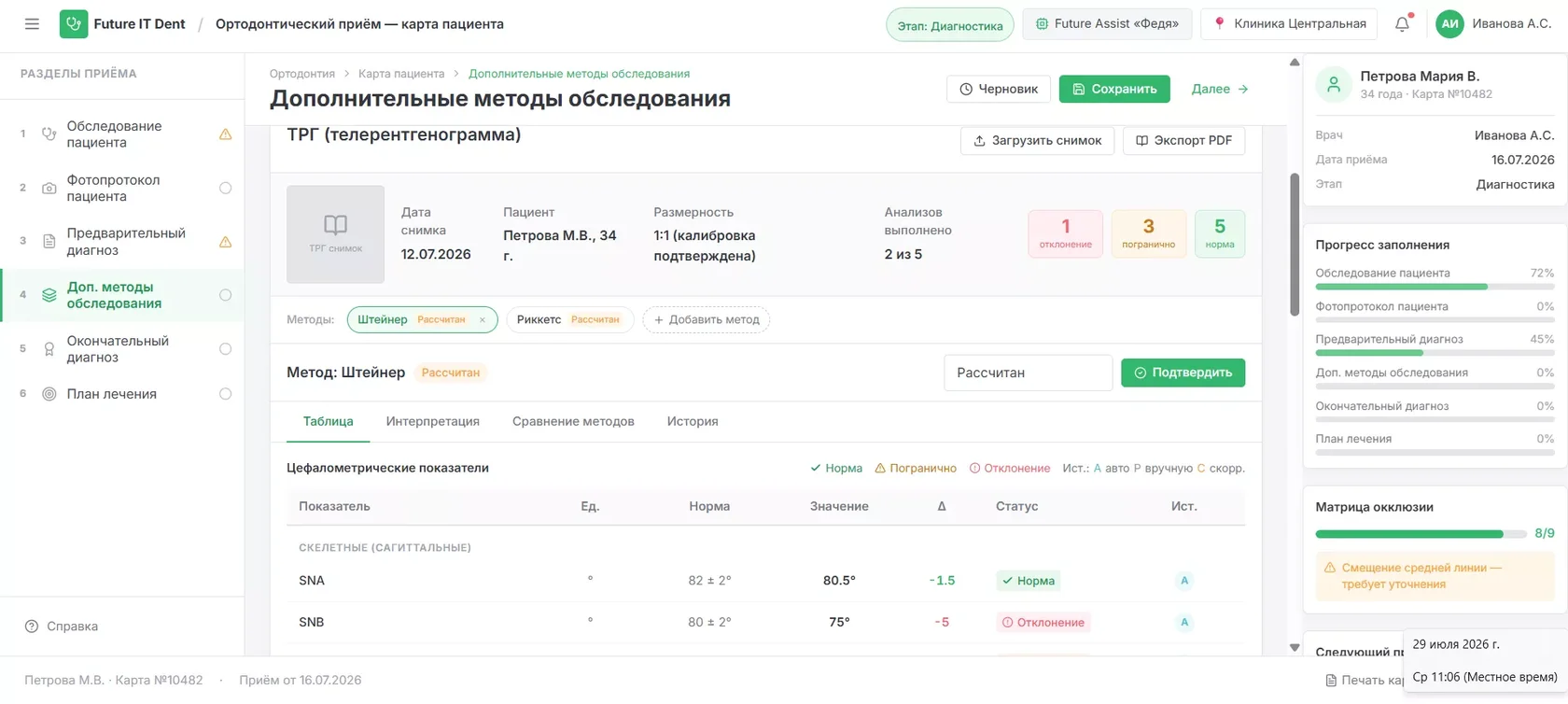Click the Этап: Диагностика badge
Viewport: 1568px width, 704px height.
pyautogui.click(x=950, y=25)
